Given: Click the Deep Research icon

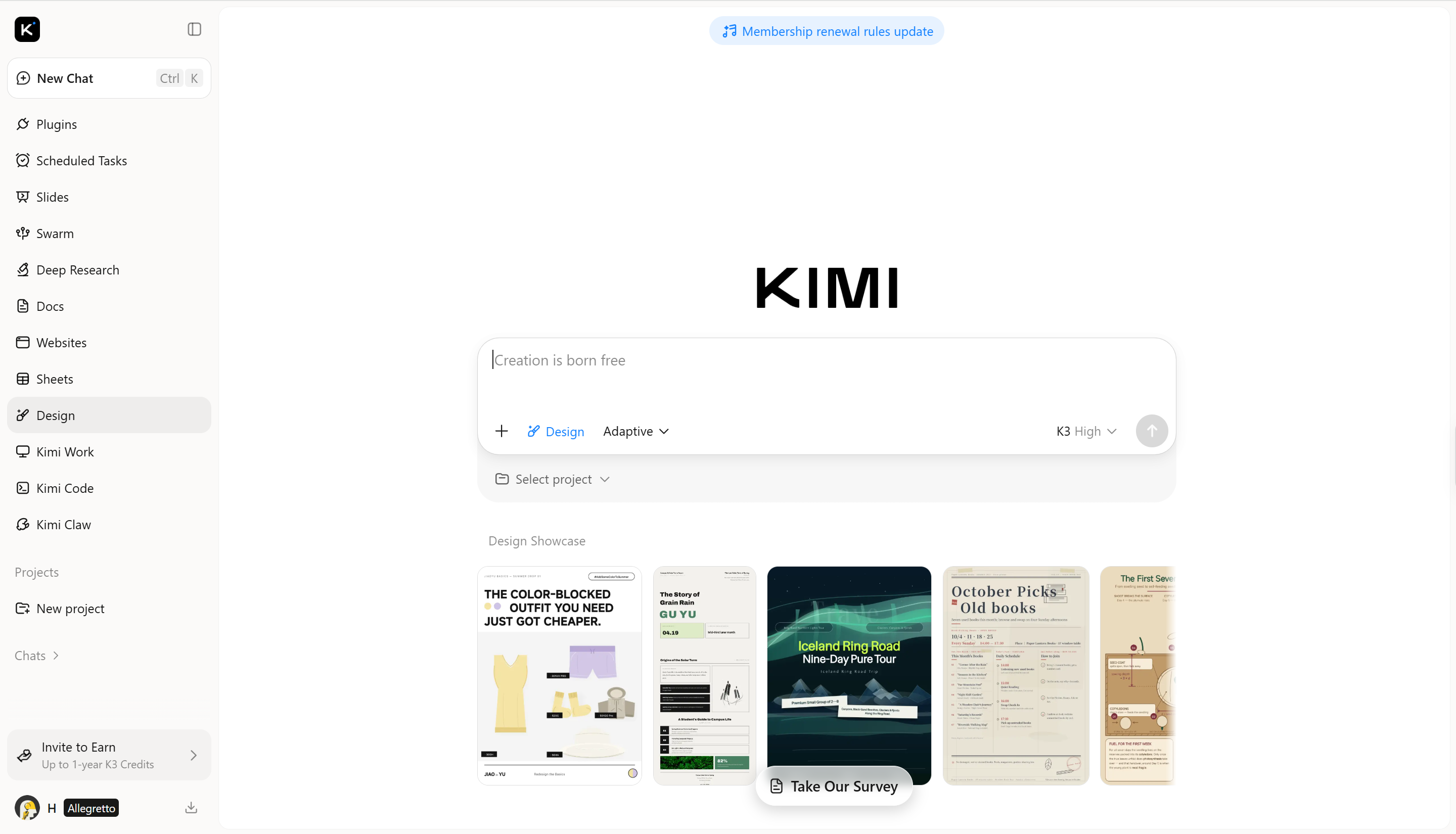Looking at the screenshot, I should [x=23, y=270].
